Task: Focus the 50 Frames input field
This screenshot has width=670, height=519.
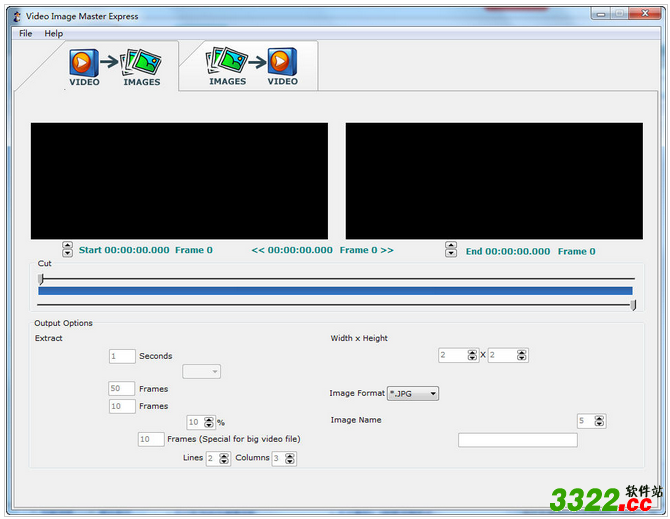Action: (122, 389)
